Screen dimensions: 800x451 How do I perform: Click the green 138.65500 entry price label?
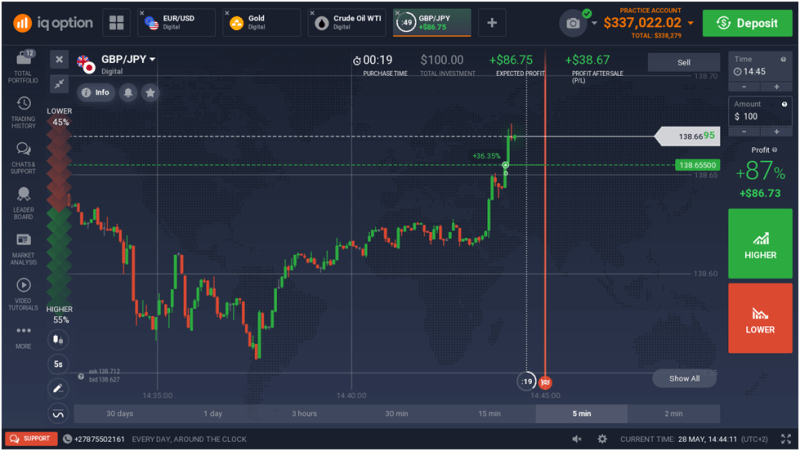(697, 165)
